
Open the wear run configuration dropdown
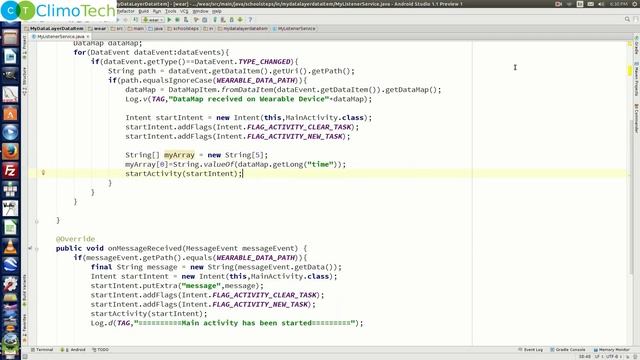pyautogui.click(x=153, y=20)
